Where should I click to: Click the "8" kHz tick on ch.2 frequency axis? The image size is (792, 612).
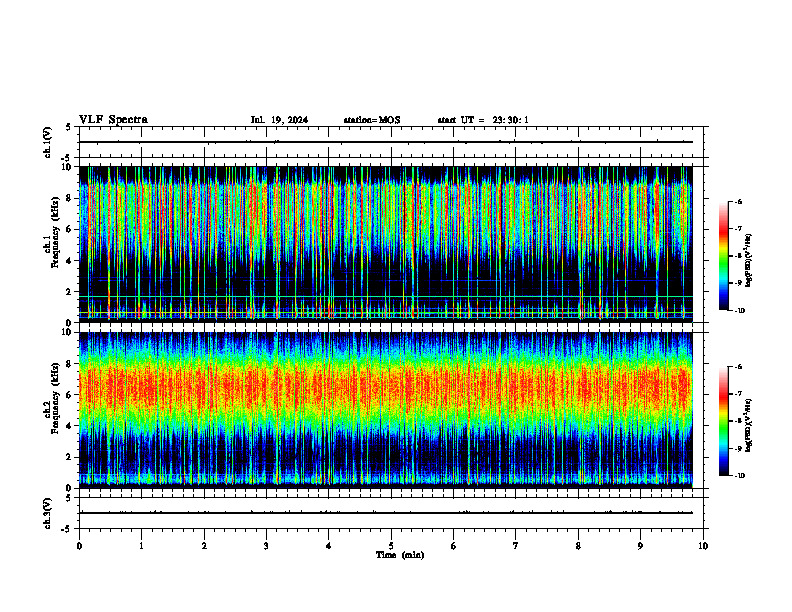click(71, 364)
